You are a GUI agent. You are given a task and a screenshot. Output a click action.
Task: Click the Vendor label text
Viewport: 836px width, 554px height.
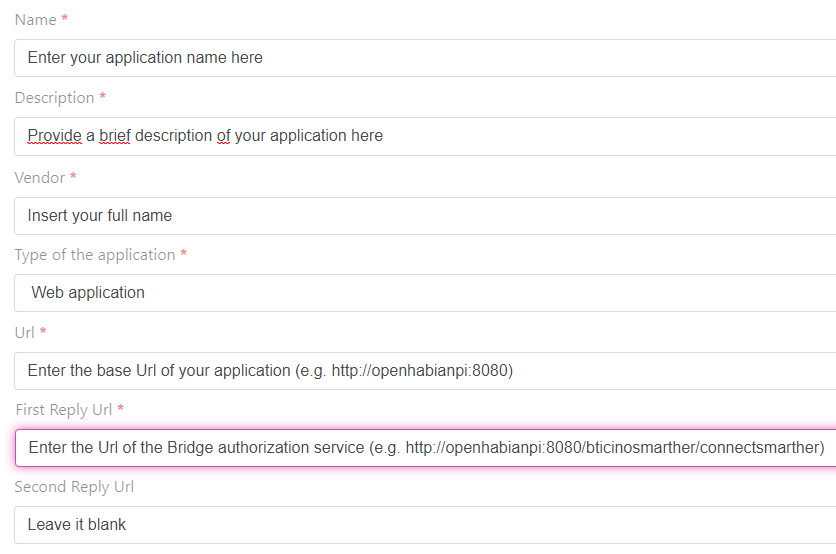(x=40, y=177)
